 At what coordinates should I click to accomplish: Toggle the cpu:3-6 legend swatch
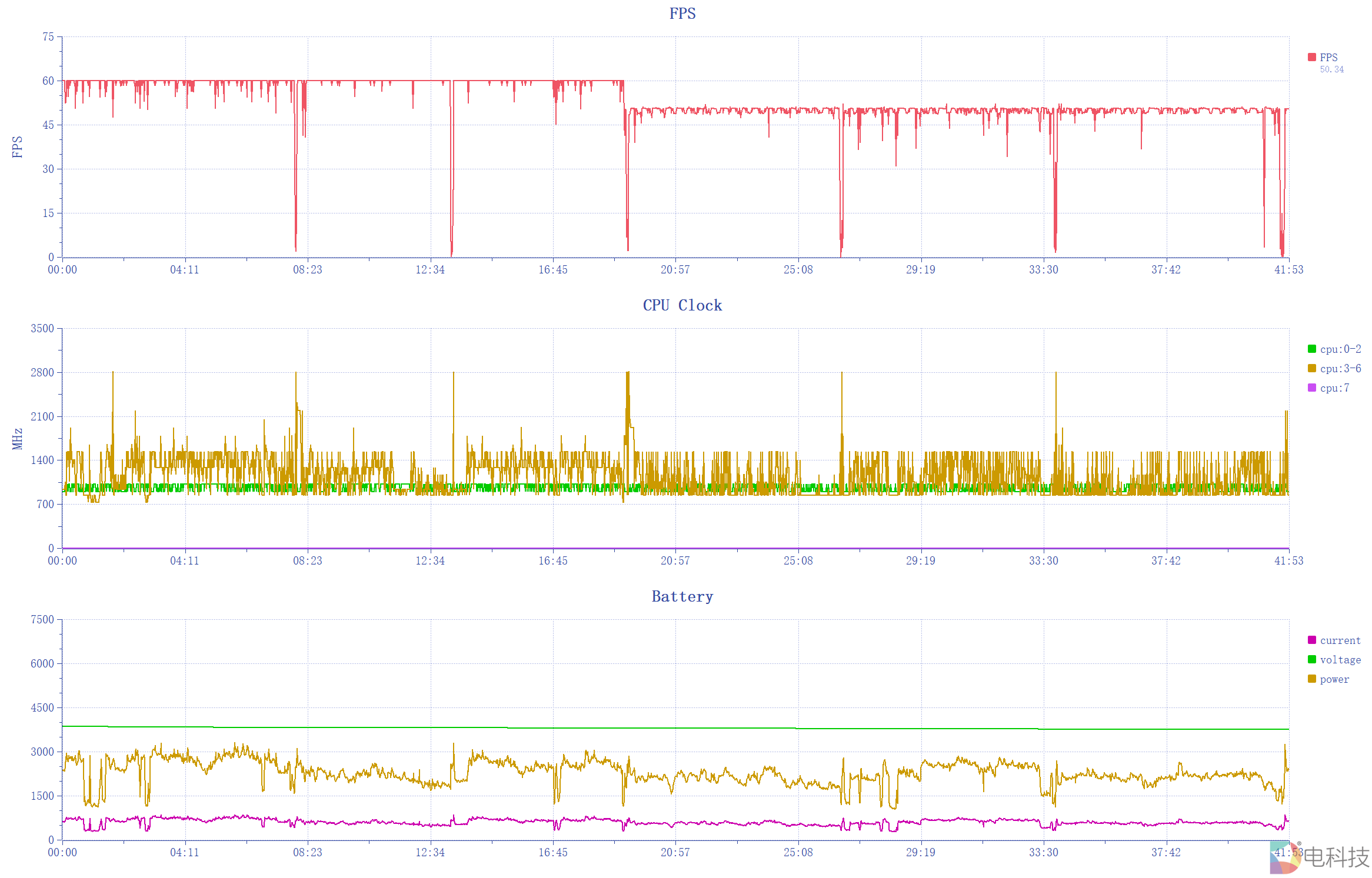[x=1311, y=368]
